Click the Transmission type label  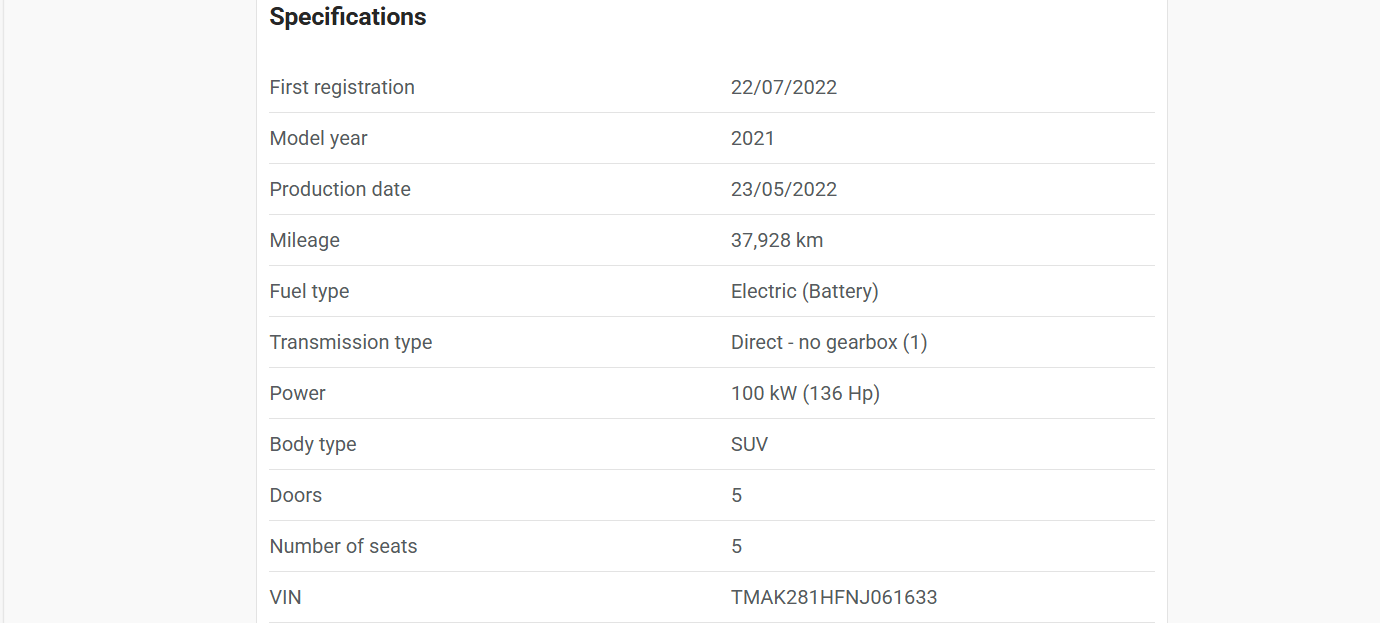[x=351, y=342]
